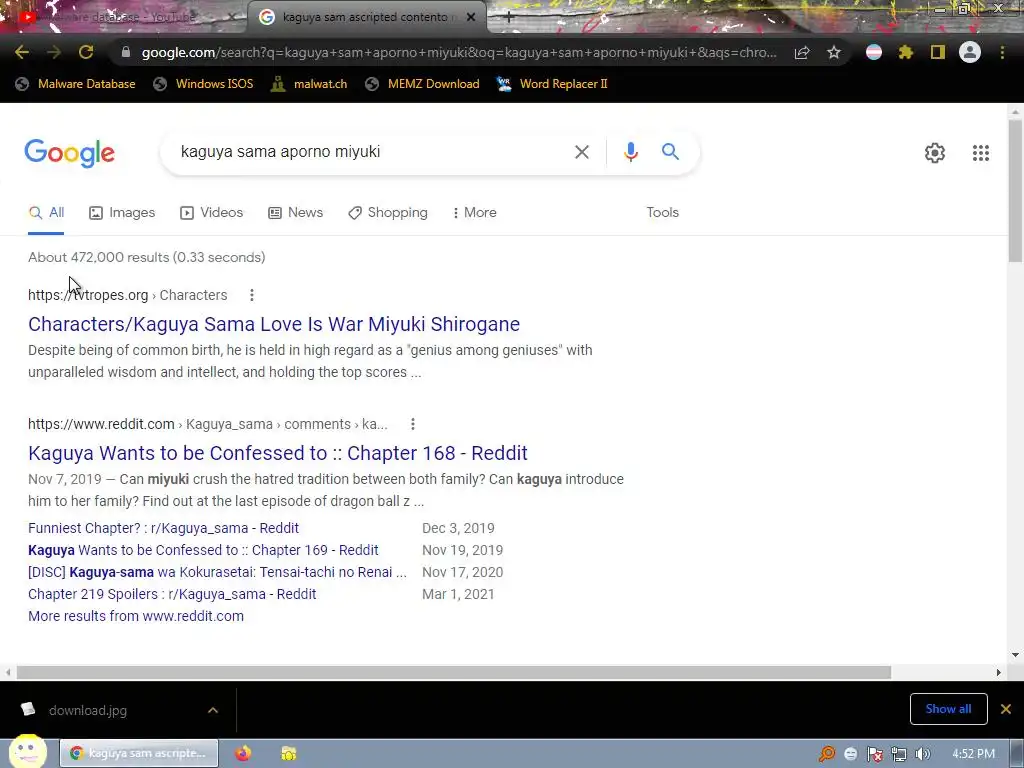Click the horizontal scrollbar thumb
The height and width of the screenshot is (768, 1024).
454,673
